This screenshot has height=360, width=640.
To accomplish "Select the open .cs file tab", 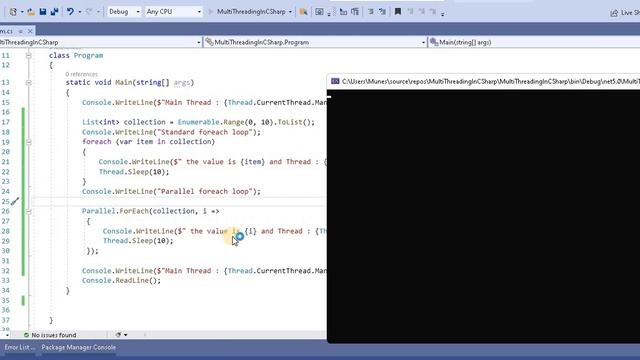I will click(x=7, y=31).
